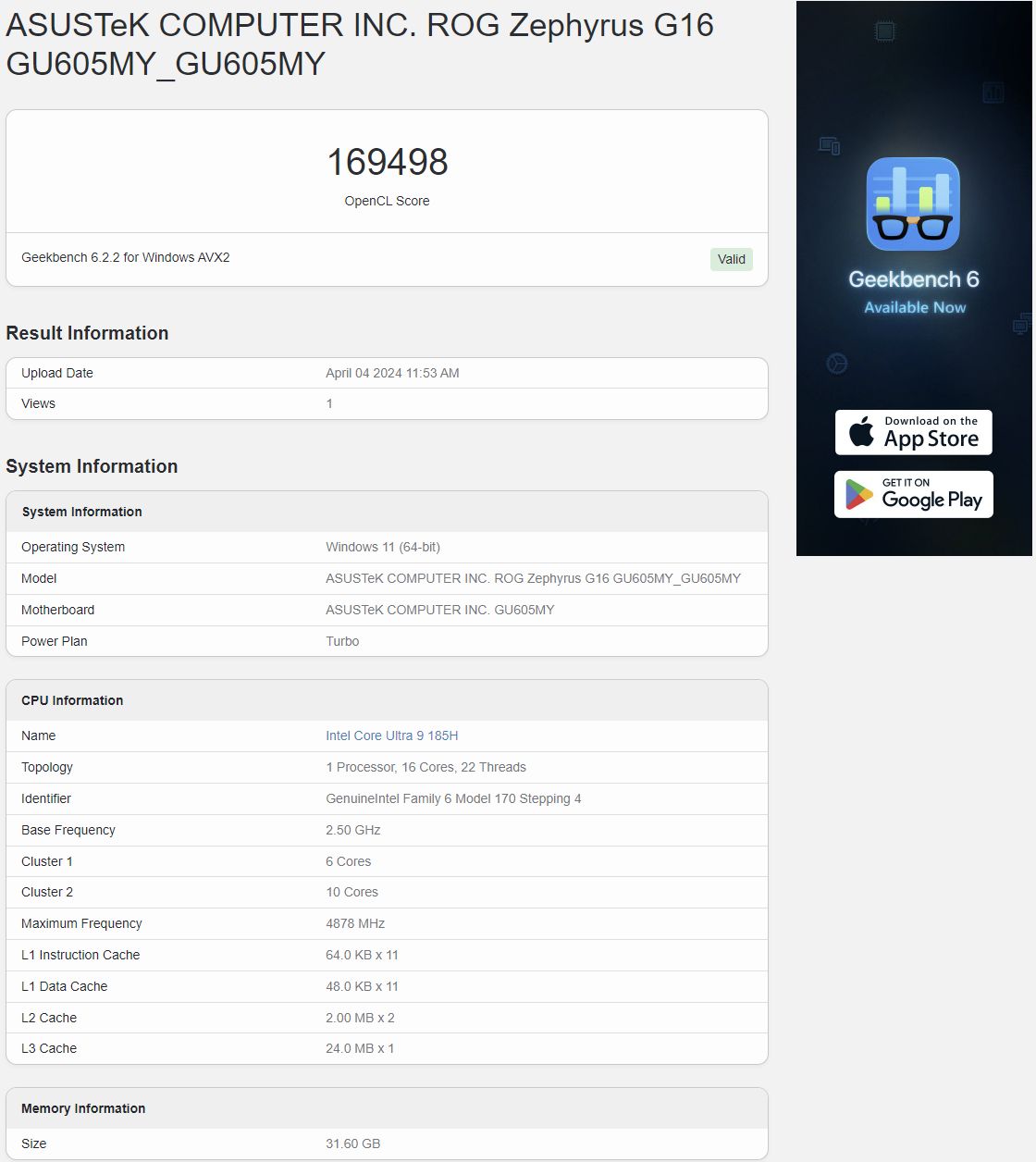
Task: Click the Operating System row label
Action: (x=73, y=547)
